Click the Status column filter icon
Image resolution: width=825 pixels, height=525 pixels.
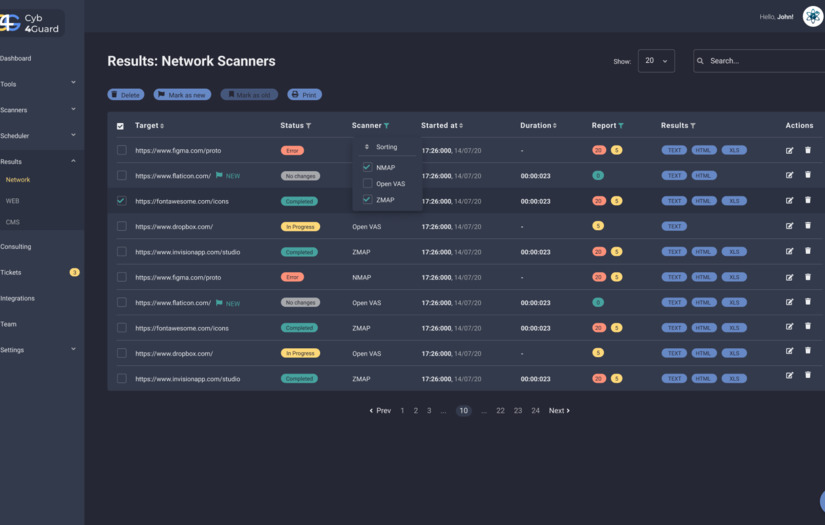(x=308, y=126)
